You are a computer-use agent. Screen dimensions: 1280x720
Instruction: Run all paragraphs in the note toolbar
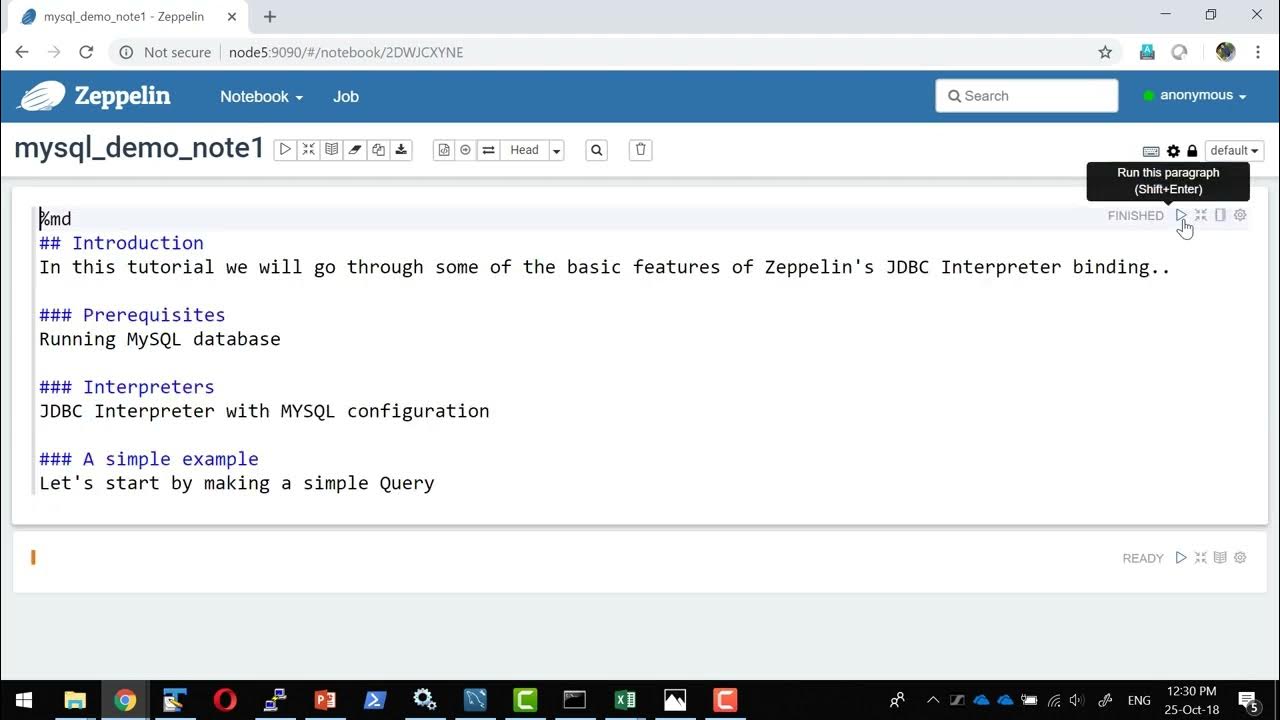[x=285, y=150]
